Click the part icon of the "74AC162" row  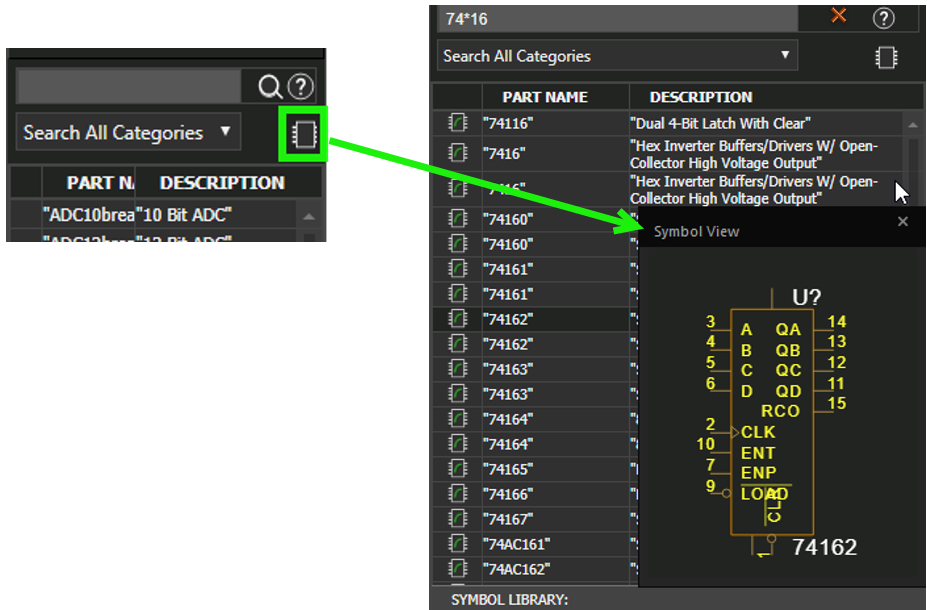click(x=457, y=569)
